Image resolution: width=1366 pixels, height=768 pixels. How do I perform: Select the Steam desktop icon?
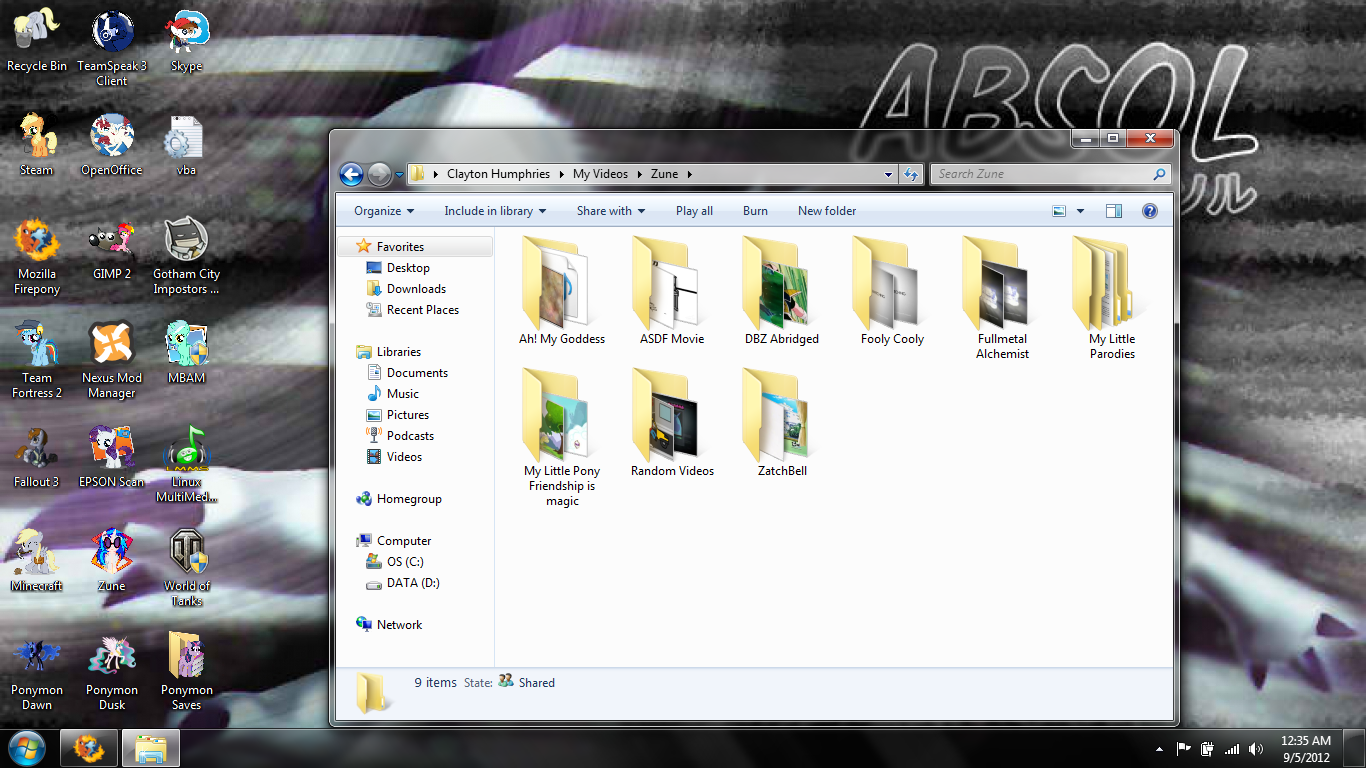click(37, 144)
